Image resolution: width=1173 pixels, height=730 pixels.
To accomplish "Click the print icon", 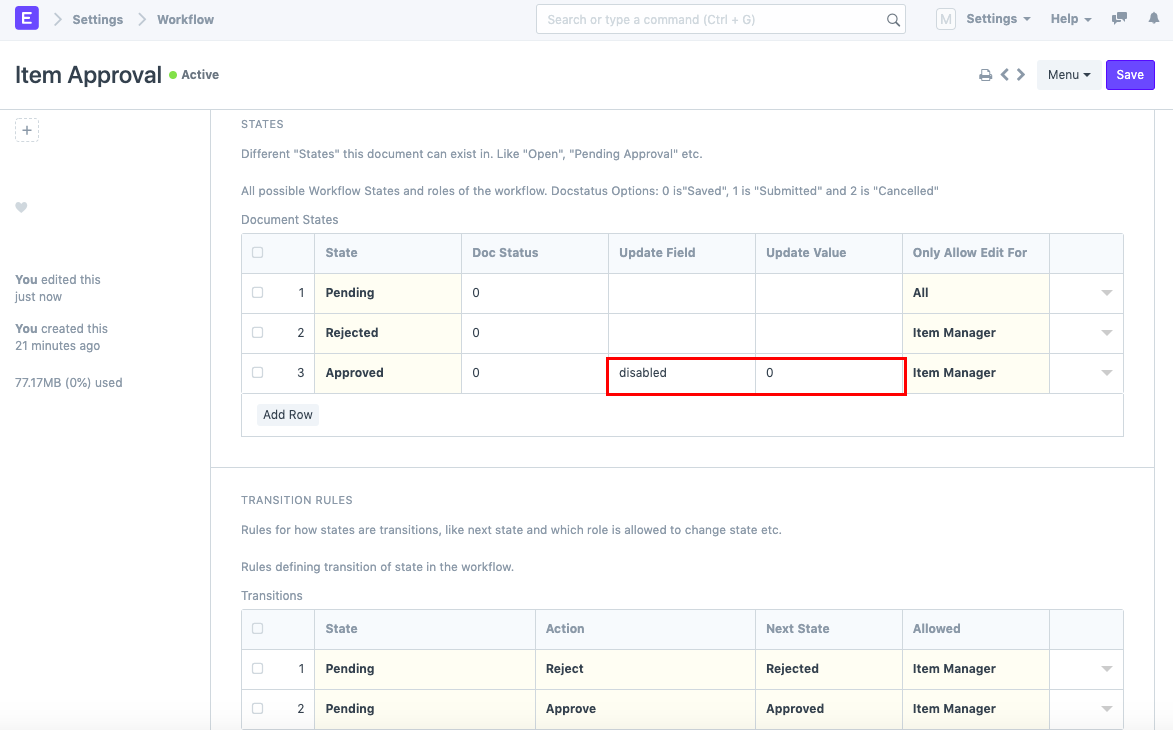I will tap(985, 75).
